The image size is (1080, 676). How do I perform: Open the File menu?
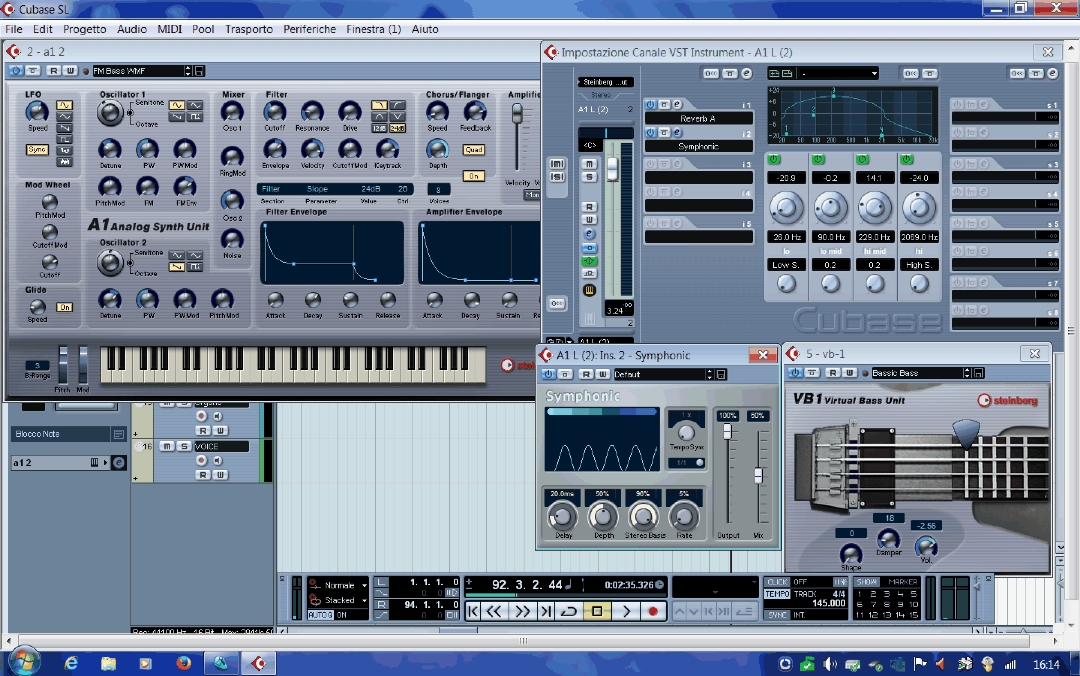point(14,29)
